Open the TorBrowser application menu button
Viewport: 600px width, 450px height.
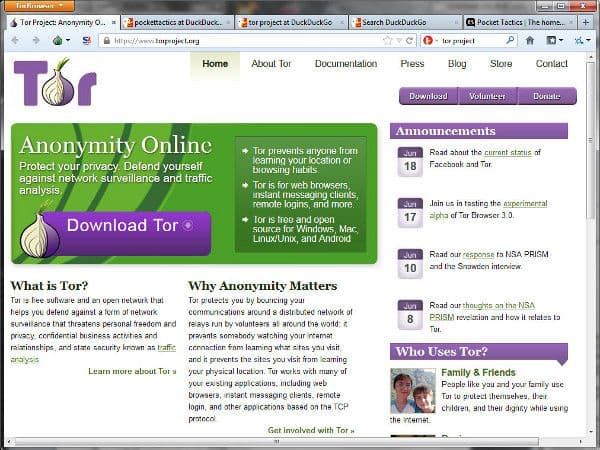[x=39, y=6]
